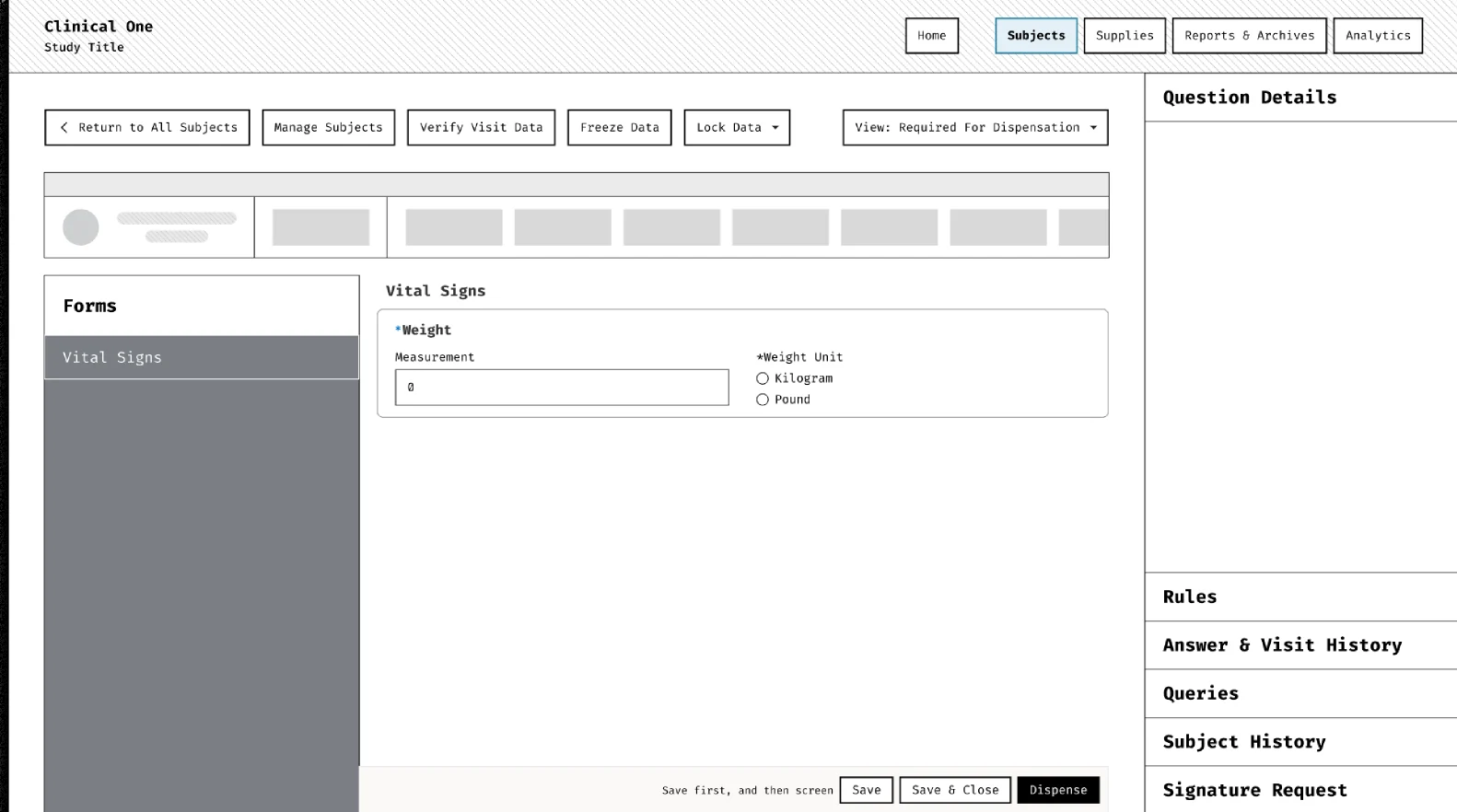
Task: Click the Clinical One title
Action: pos(99,27)
